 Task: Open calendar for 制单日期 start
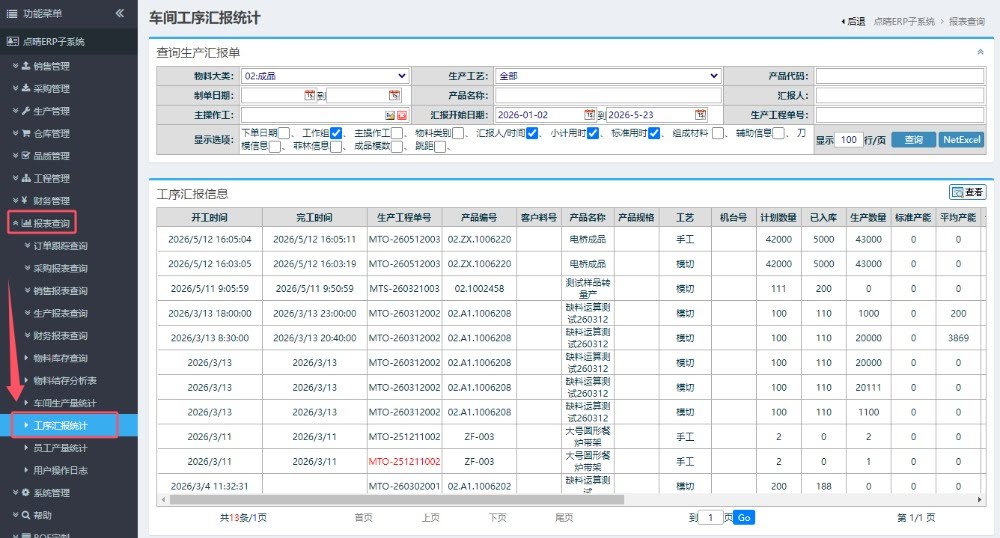pyautogui.click(x=309, y=95)
